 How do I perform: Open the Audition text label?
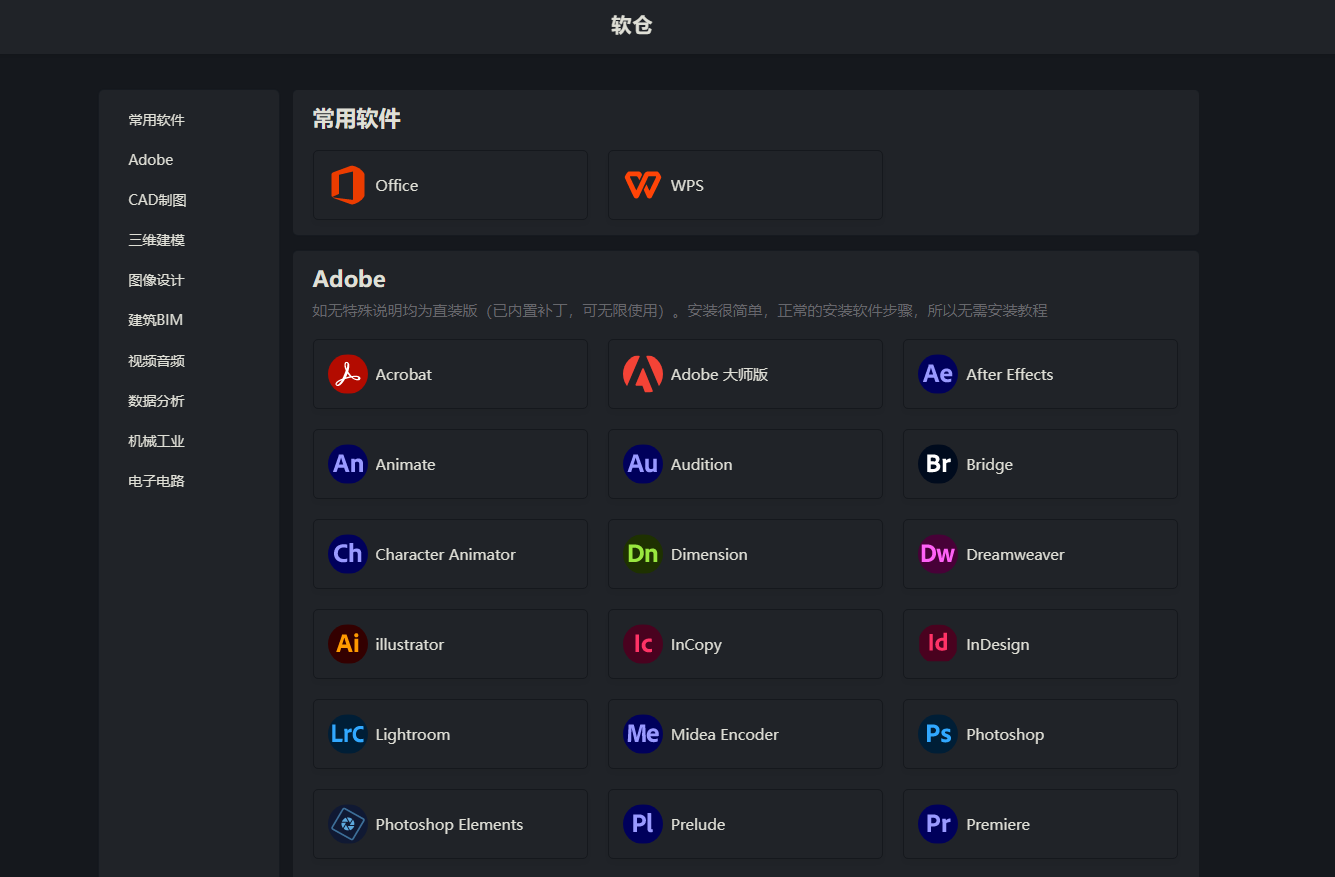[x=701, y=464]
